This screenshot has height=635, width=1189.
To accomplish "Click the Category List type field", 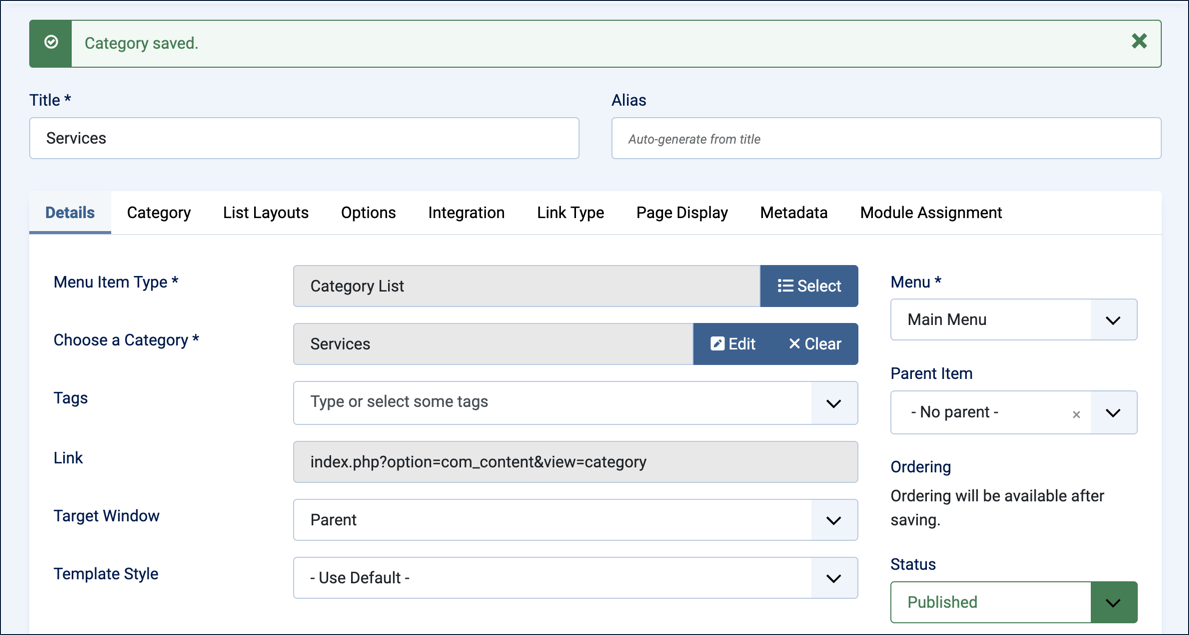I will pos(527,286).
